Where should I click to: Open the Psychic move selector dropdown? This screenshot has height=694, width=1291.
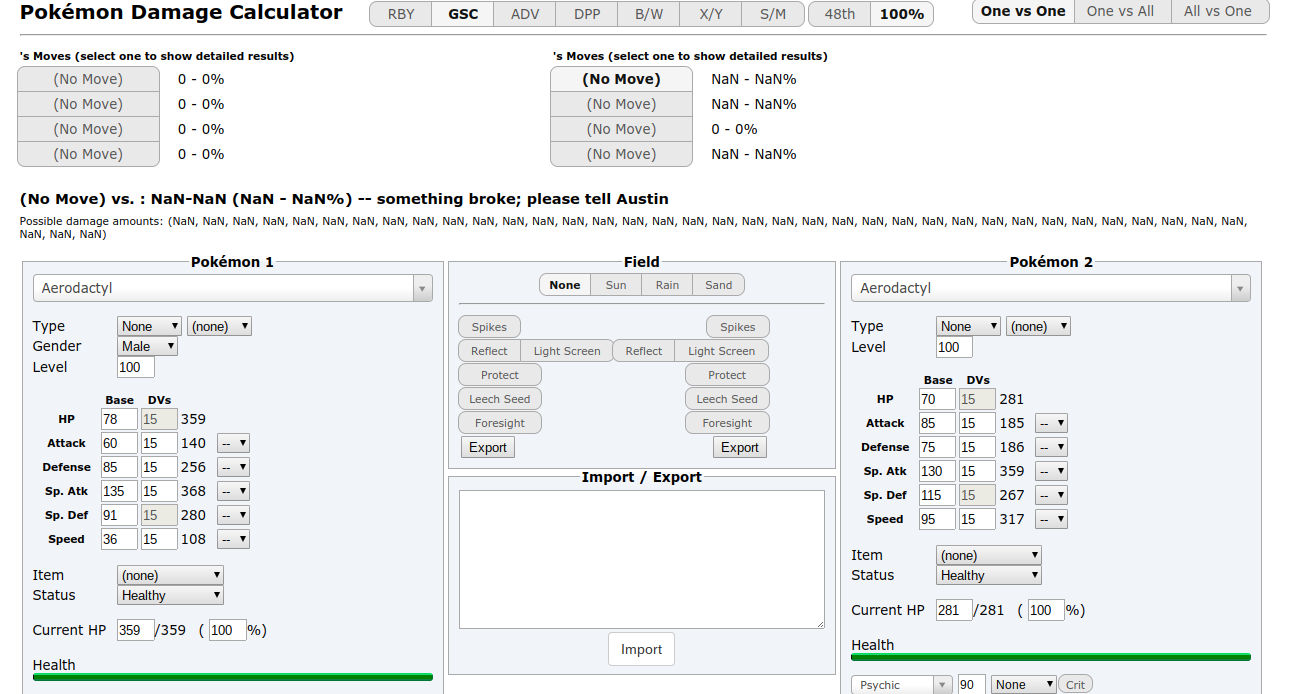[x=902, y=685]
